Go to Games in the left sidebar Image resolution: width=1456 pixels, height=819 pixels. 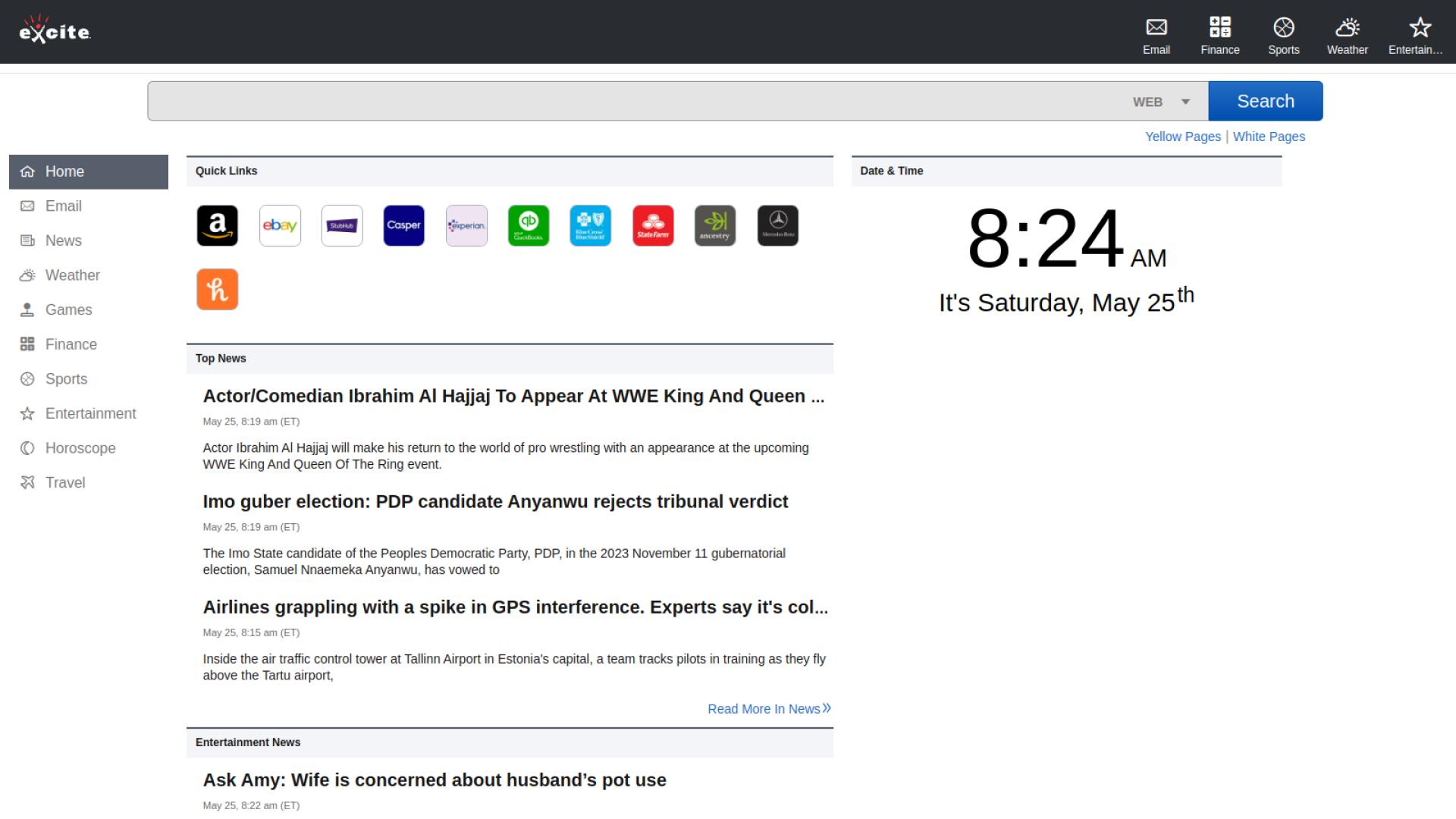pyautogui.click(x=68, y=309)
